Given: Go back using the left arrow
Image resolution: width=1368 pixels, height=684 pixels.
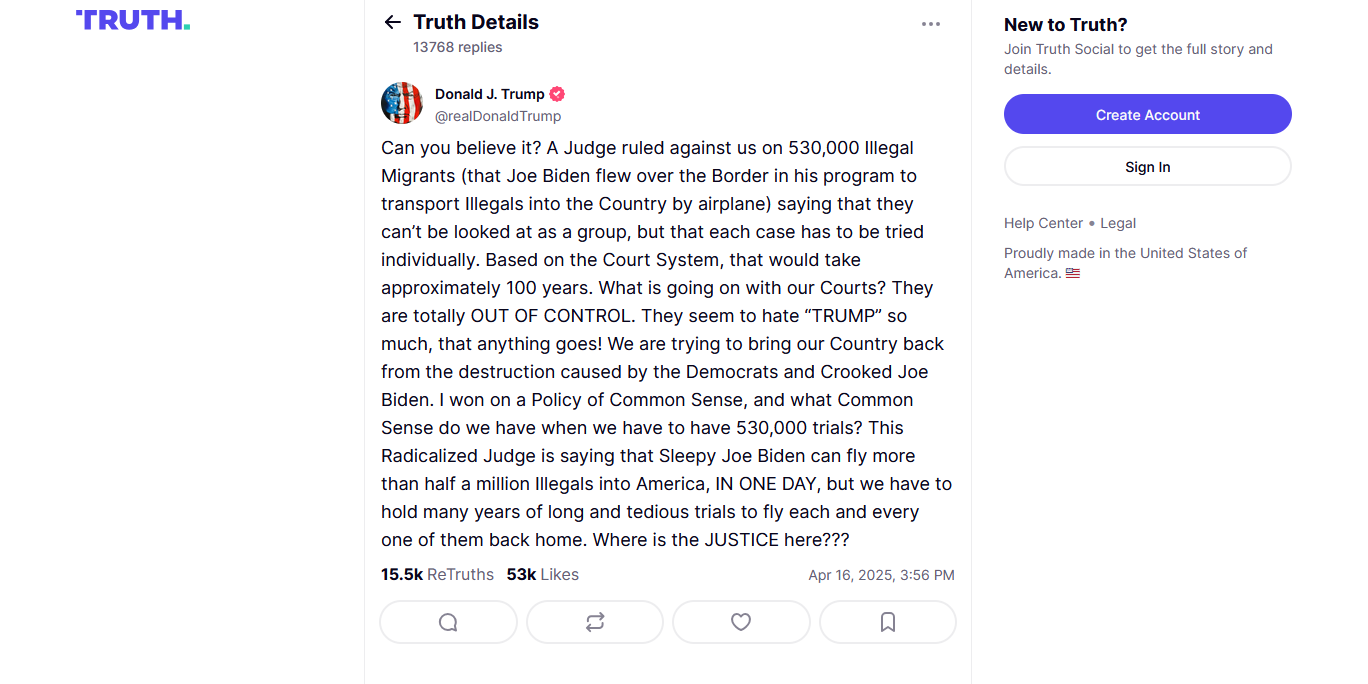Looking at the screenshot, I should coord(393,22).
